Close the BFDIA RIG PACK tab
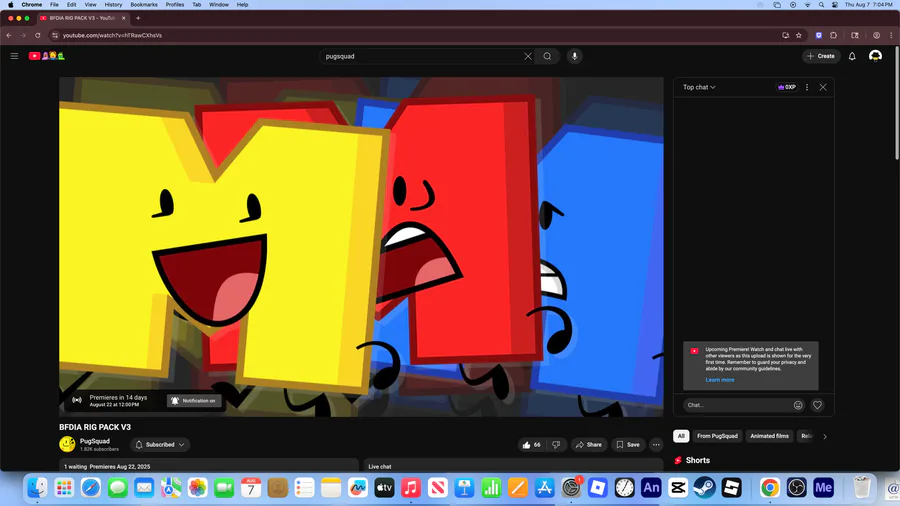Image resolution: width=900 pixels, height=506 pixels. pos(123,18)
